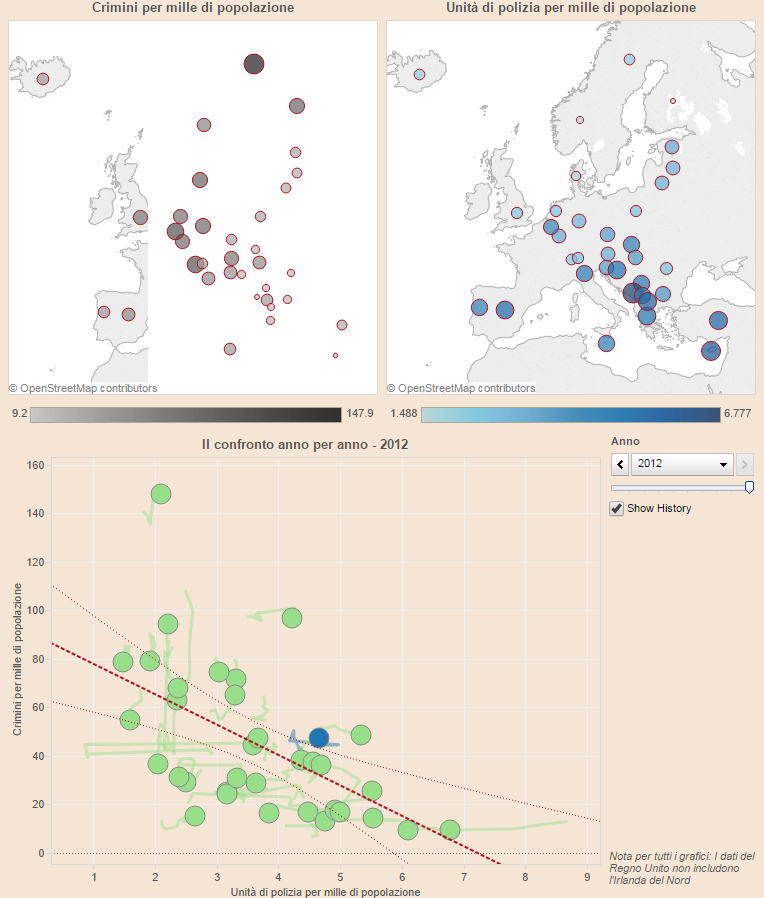Select the darkest top circle on crime map
764x898 pixels.
point(254,64)
